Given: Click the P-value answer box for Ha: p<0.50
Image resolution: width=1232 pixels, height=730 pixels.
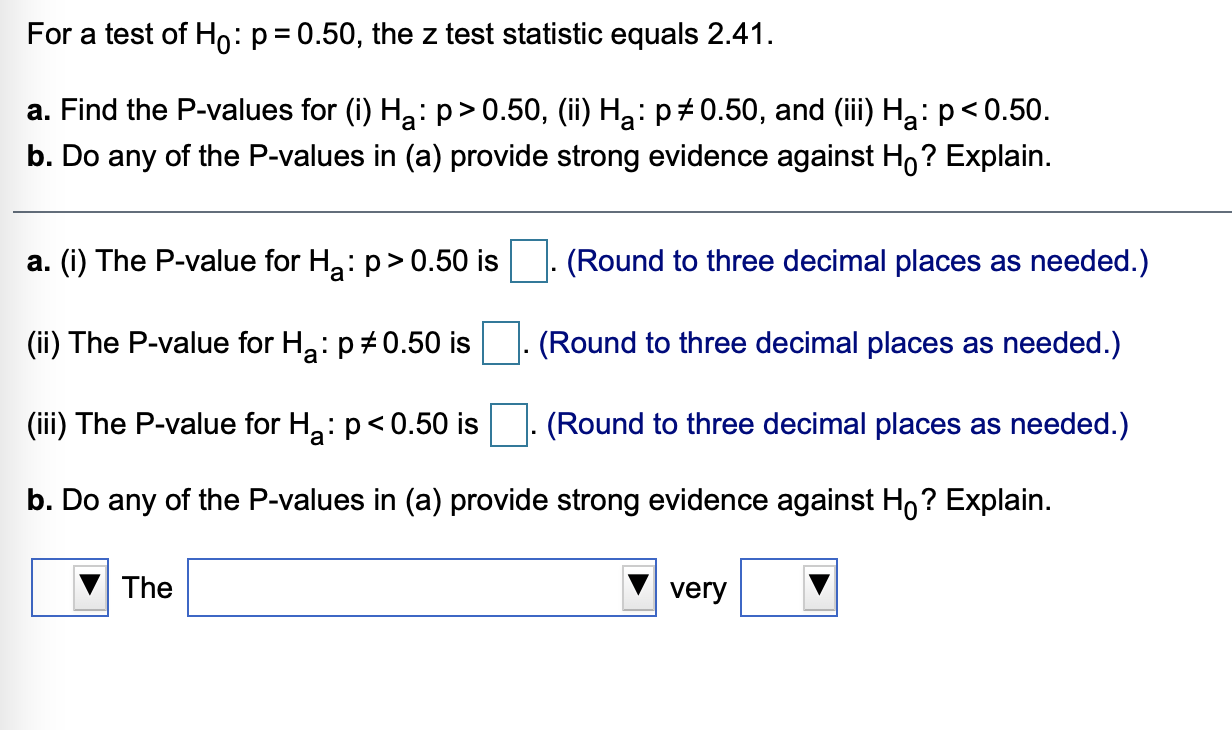Looking at the screenshot, I should pyautogui.click(x=509, y=426).
